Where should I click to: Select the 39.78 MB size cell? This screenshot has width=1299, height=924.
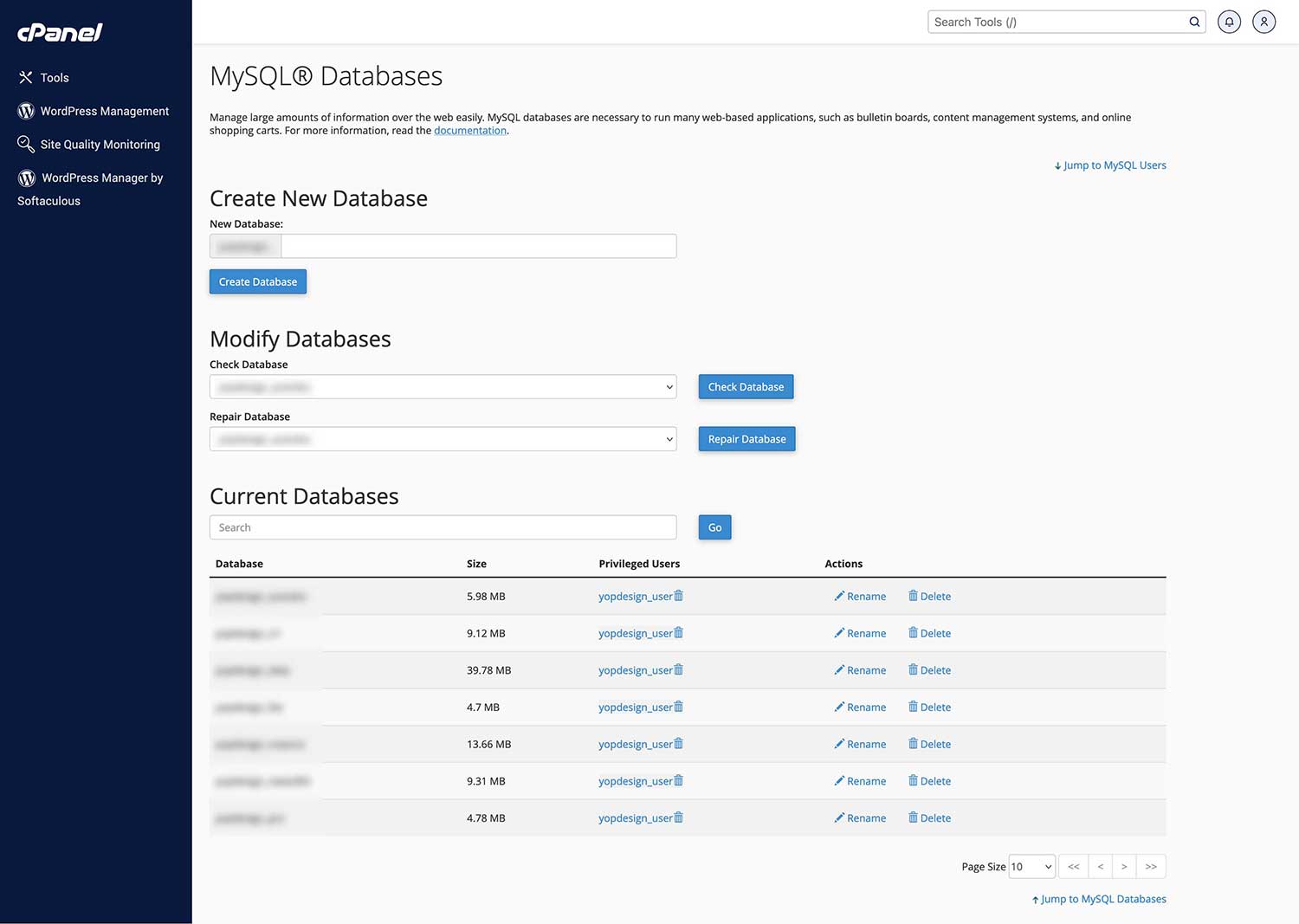click(x=488, y=670)
